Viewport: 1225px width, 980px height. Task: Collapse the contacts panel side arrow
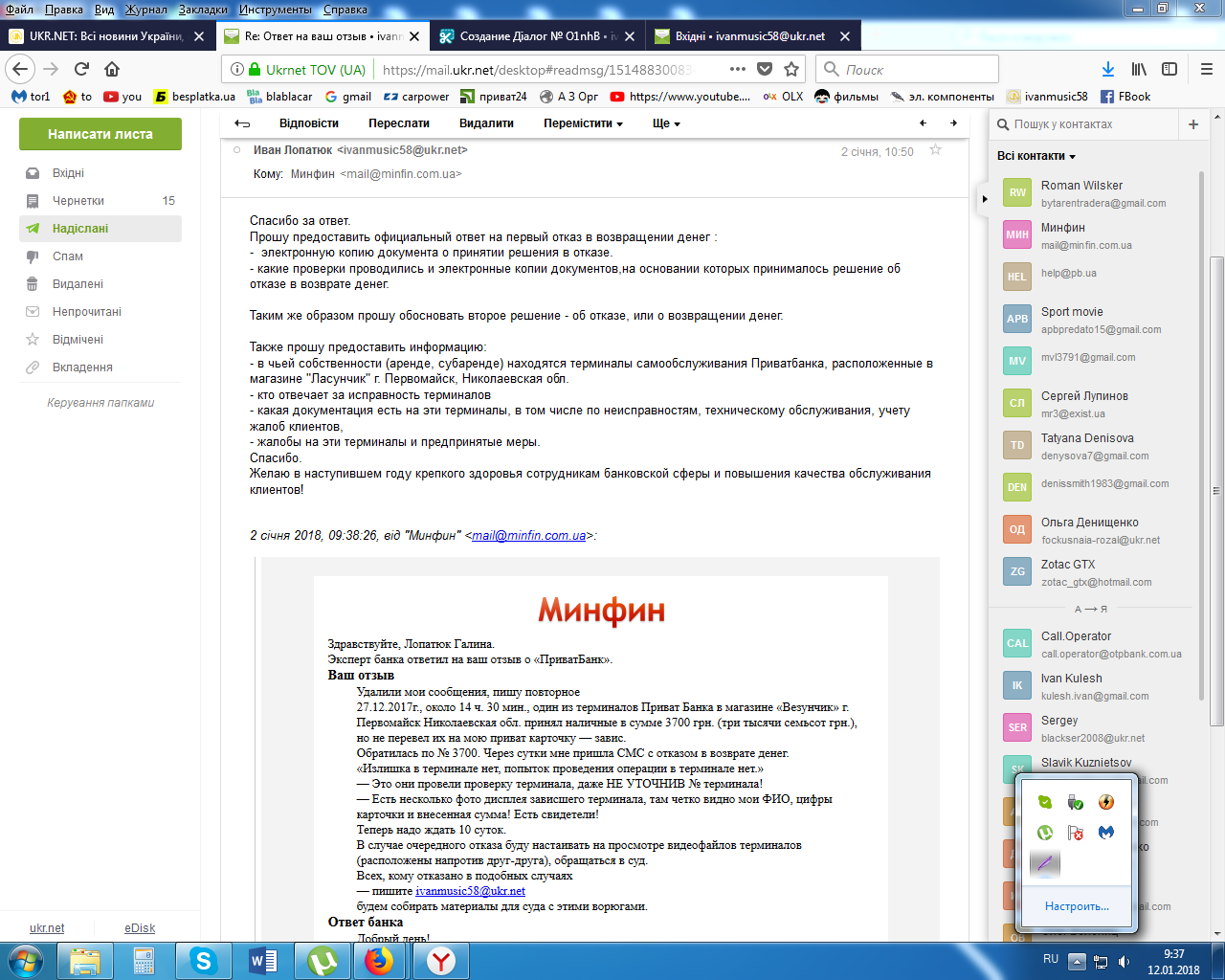pos(984,199)
